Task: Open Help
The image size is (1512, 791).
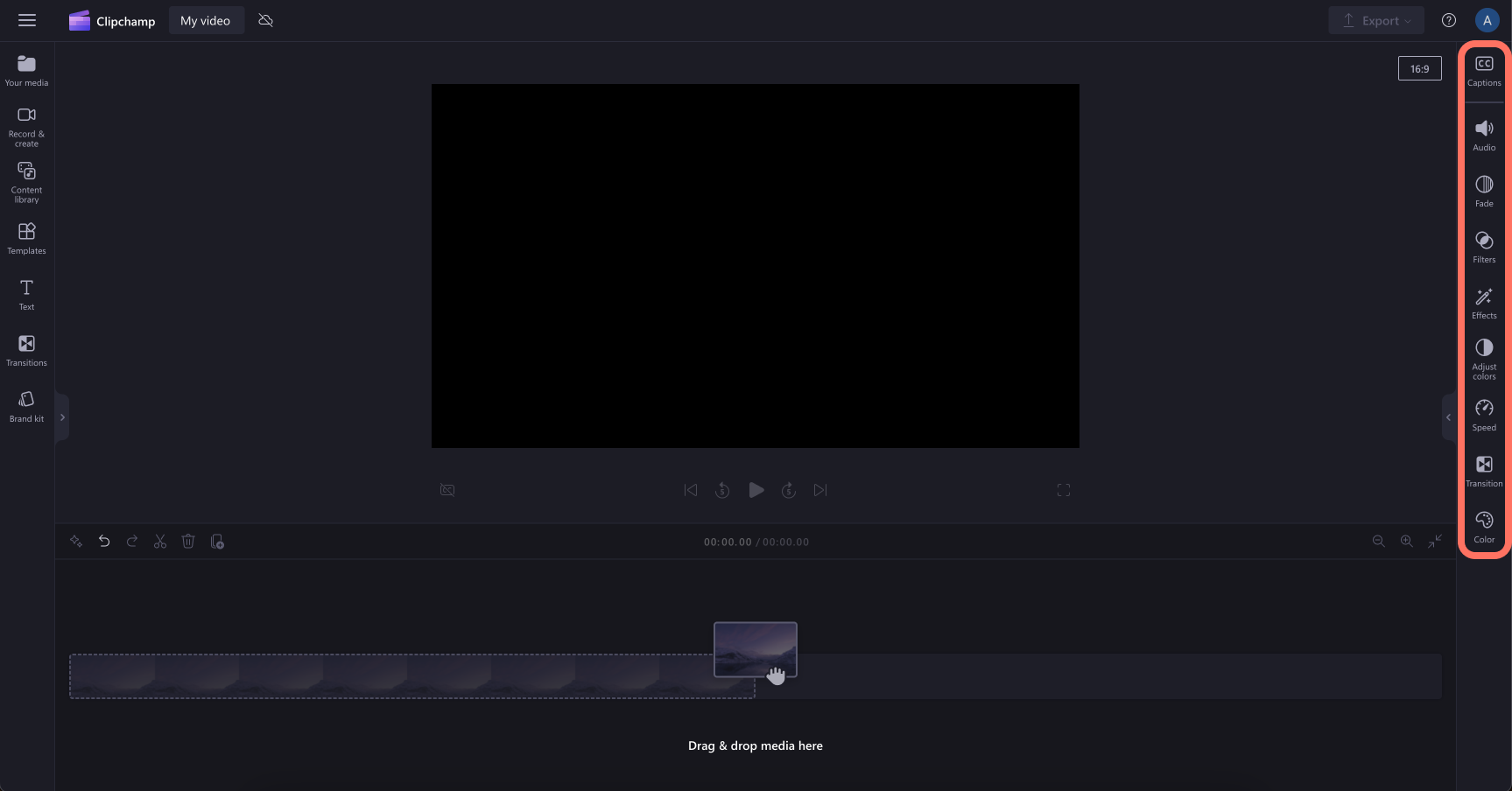Action: point(1448,19)
